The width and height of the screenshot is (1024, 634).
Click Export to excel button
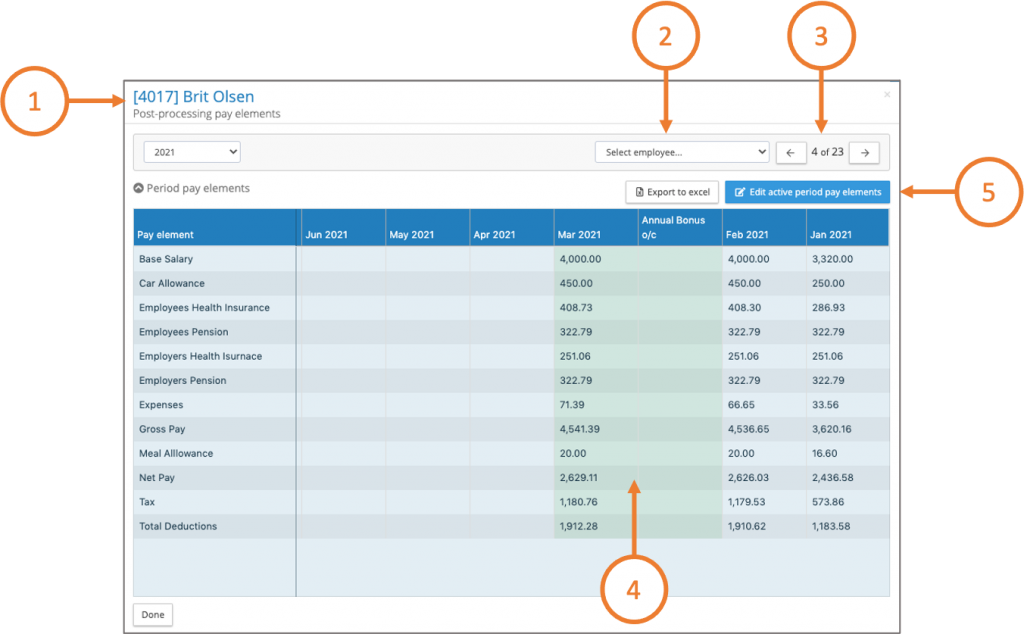(x=672, y=192)
